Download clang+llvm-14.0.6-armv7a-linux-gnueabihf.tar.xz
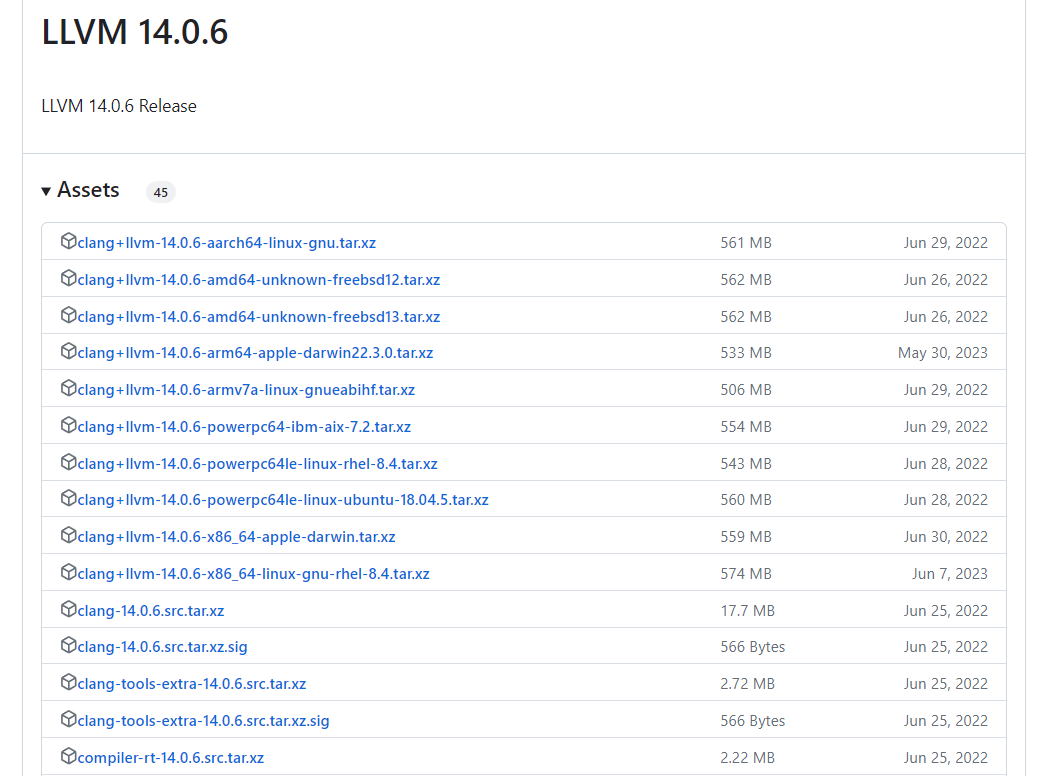 [x=246, y=390]
